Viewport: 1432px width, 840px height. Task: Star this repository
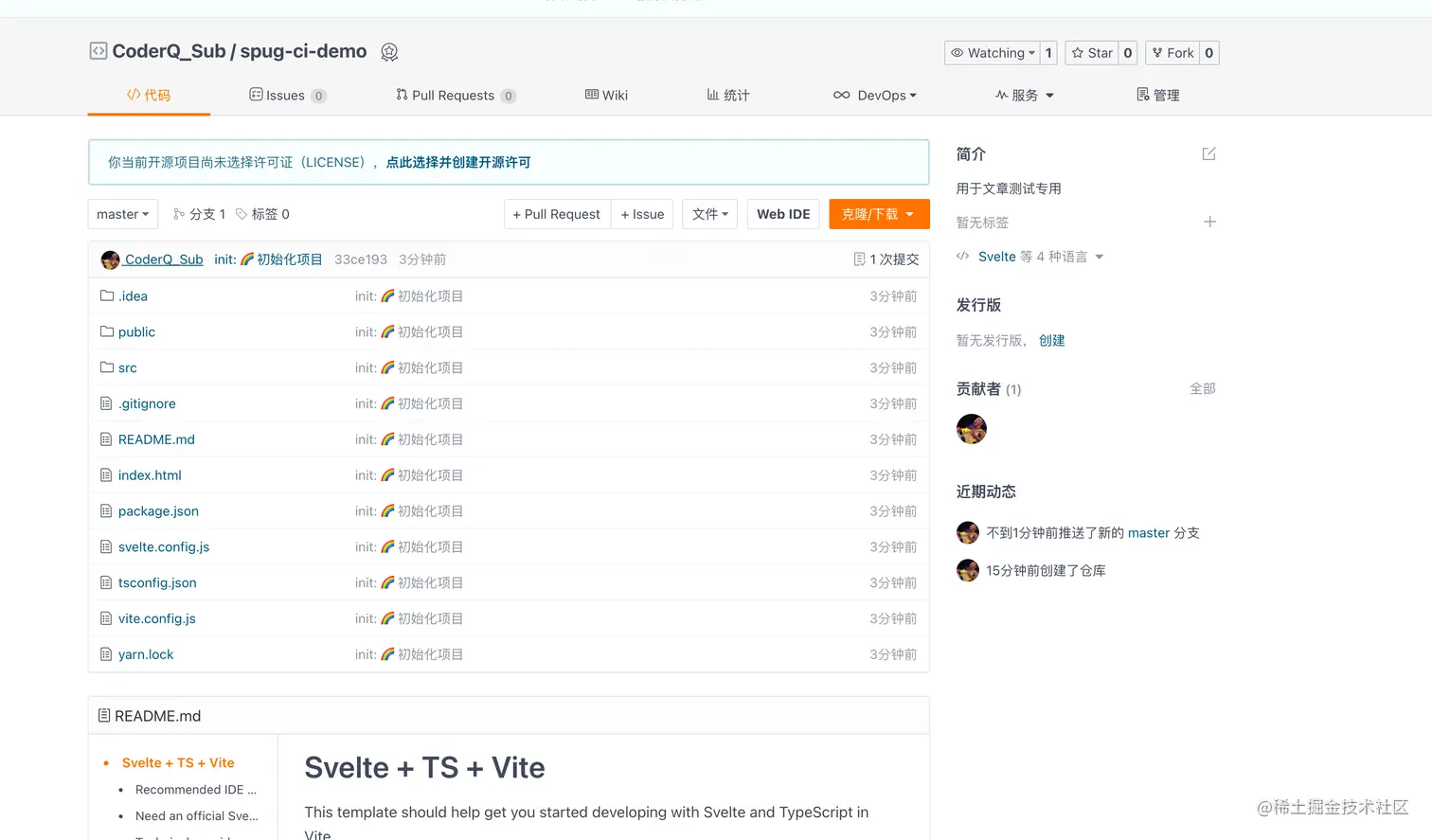tap(1092, 53)
